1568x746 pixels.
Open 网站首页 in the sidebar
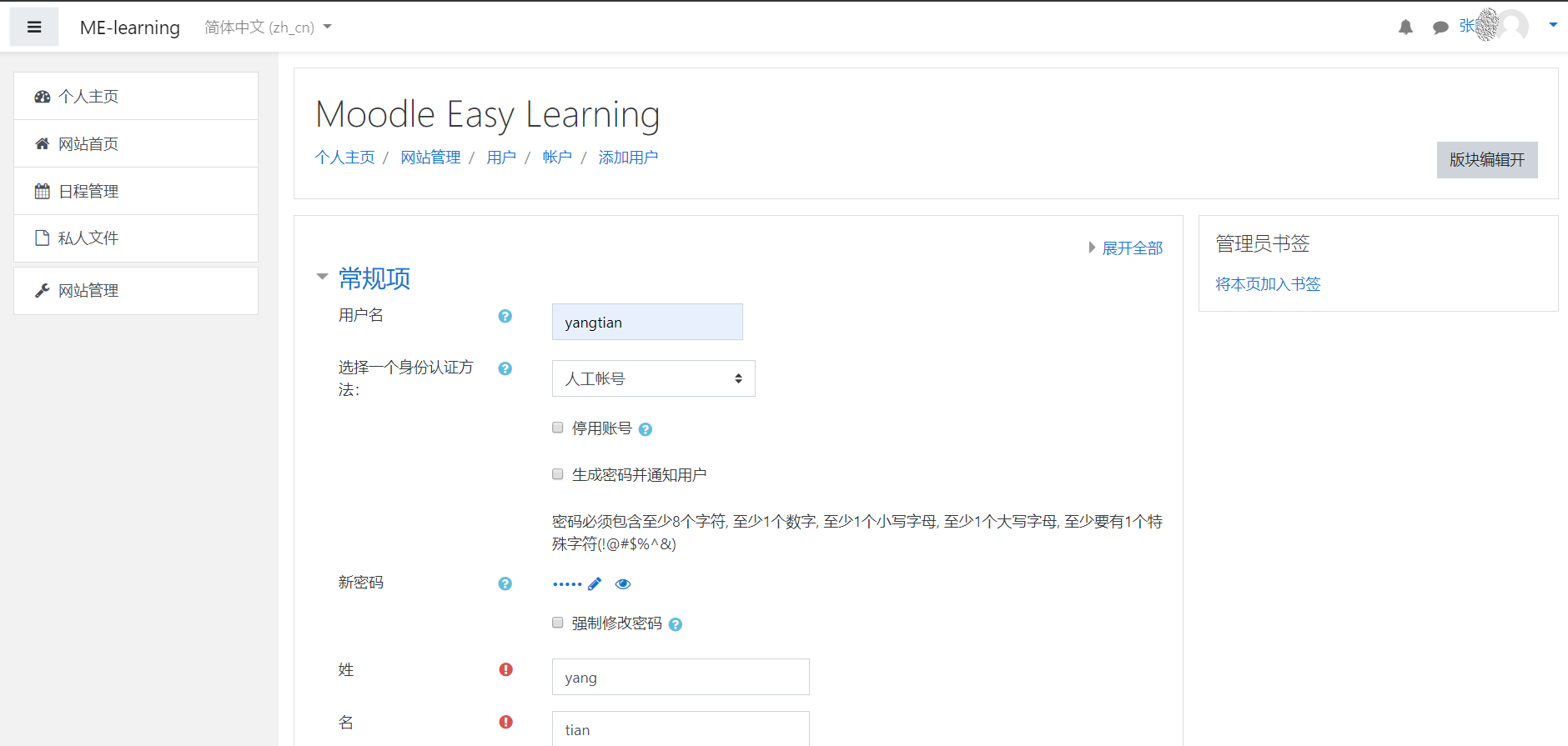click(136, 143)
